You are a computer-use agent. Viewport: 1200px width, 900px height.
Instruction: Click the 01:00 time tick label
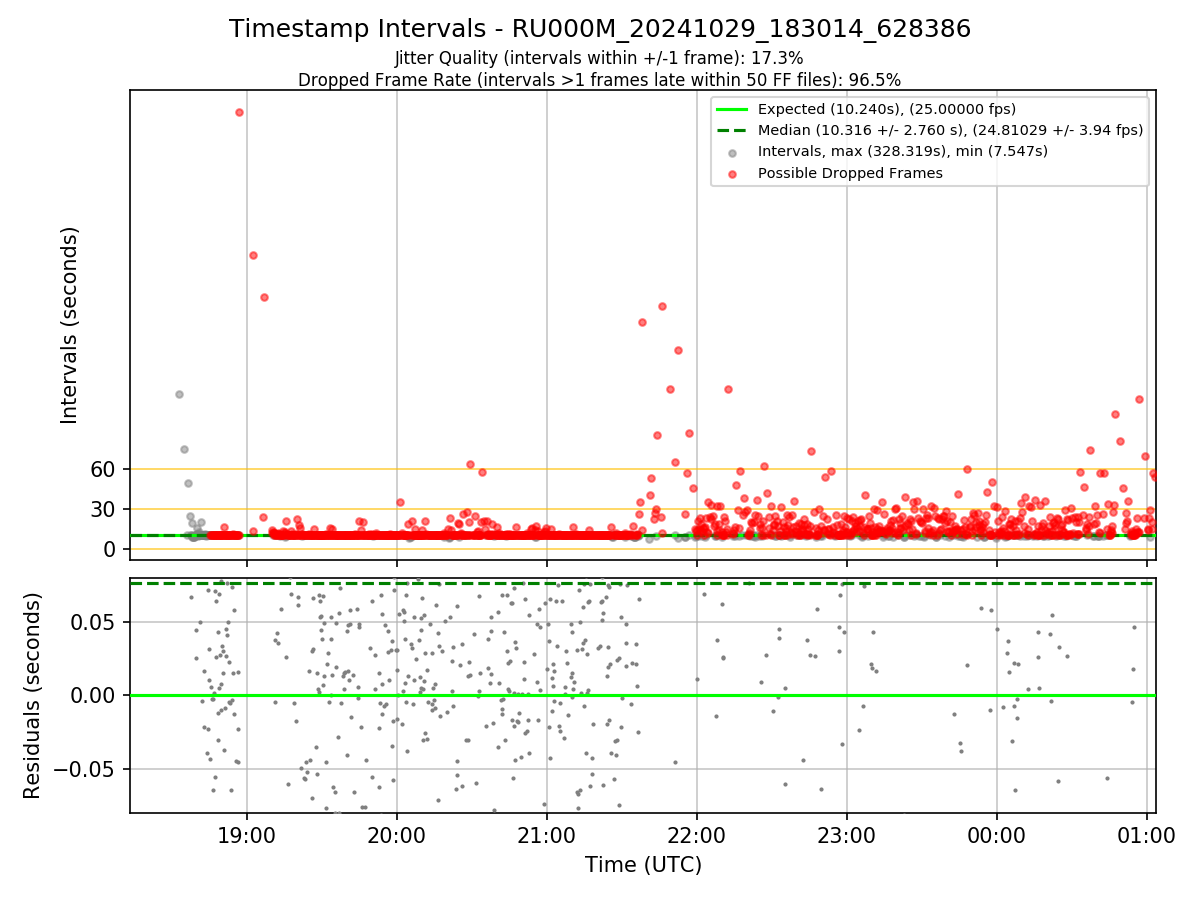[1145, 835]
